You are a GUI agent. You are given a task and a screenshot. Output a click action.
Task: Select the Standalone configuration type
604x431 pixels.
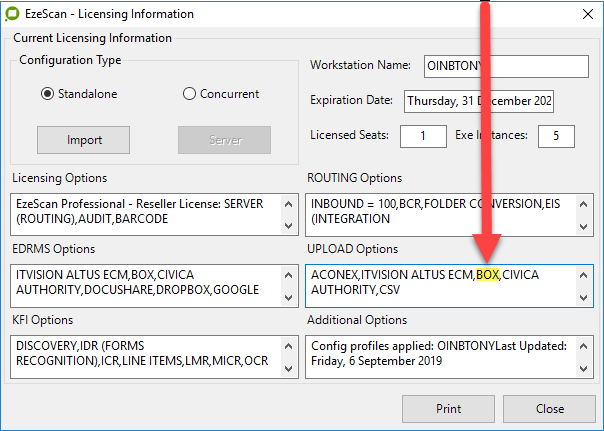coord(47,94)
